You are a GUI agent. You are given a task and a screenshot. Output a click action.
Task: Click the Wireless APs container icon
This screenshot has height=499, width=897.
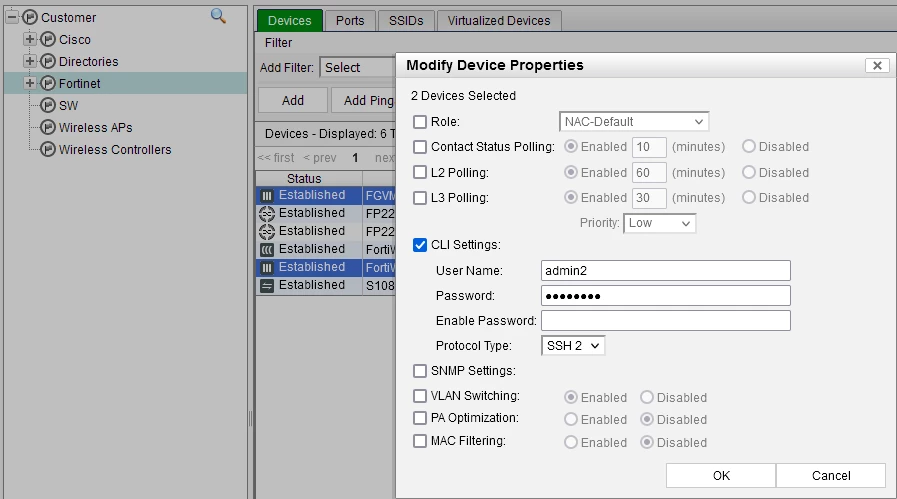pyautogui.click(x=48, y=127)
